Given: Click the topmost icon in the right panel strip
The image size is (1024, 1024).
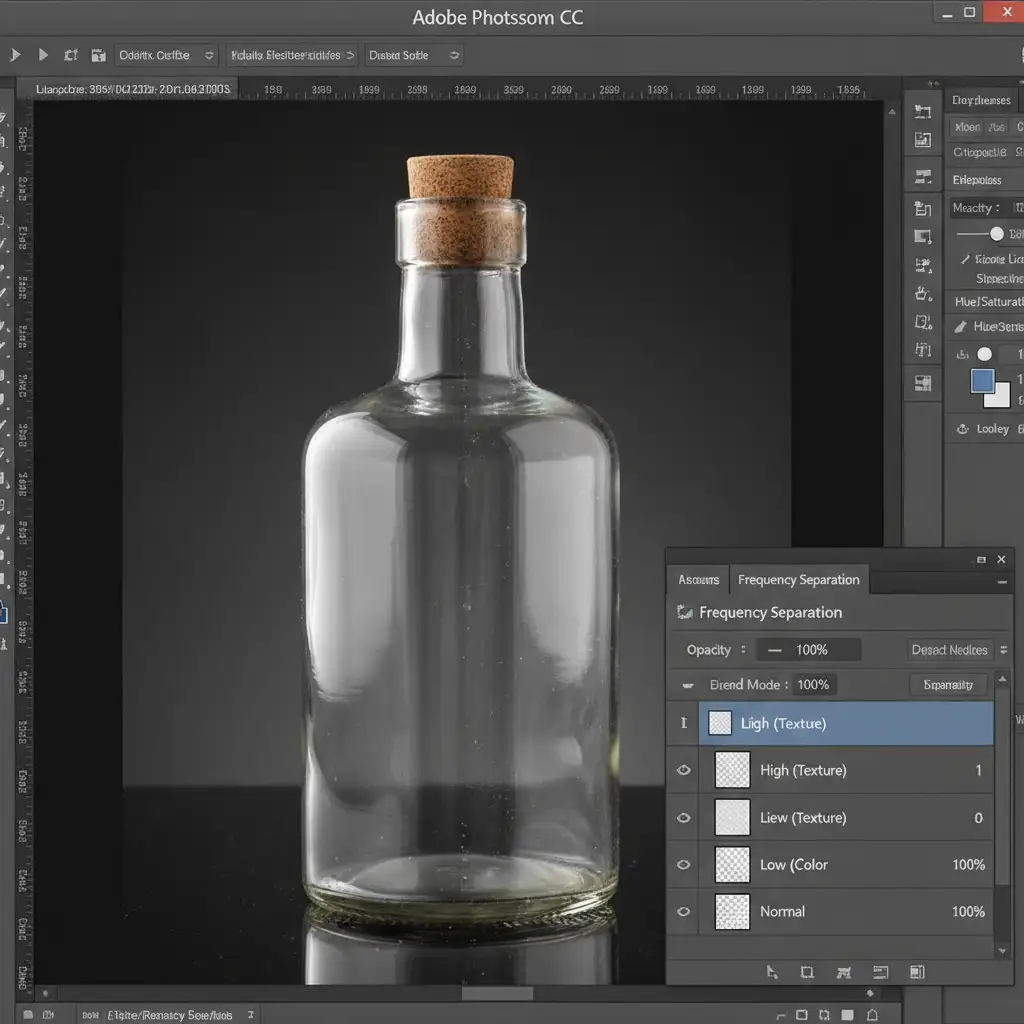Looking at the screenshot, I should click(923, 112).
